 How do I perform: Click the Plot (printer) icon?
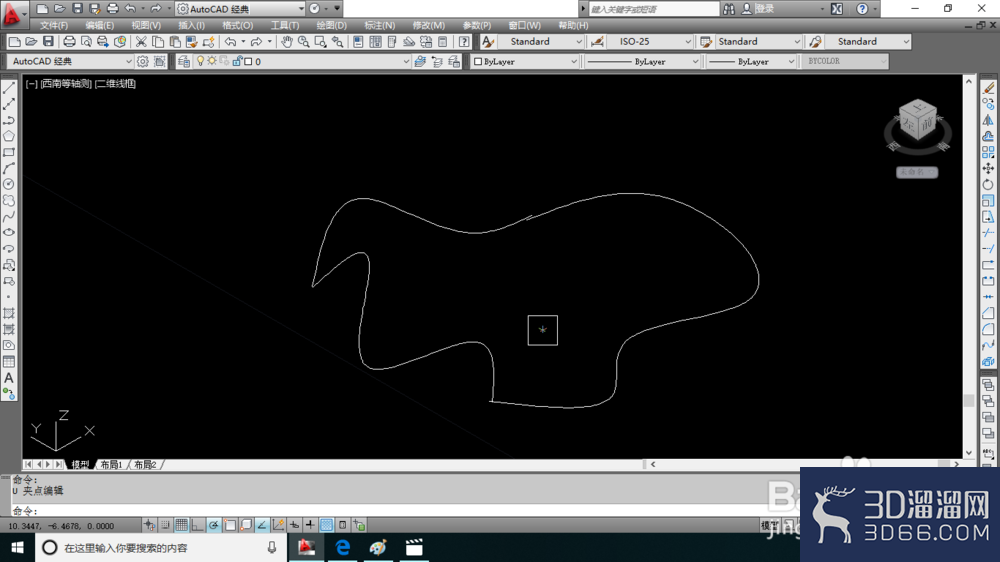point(69,42)
